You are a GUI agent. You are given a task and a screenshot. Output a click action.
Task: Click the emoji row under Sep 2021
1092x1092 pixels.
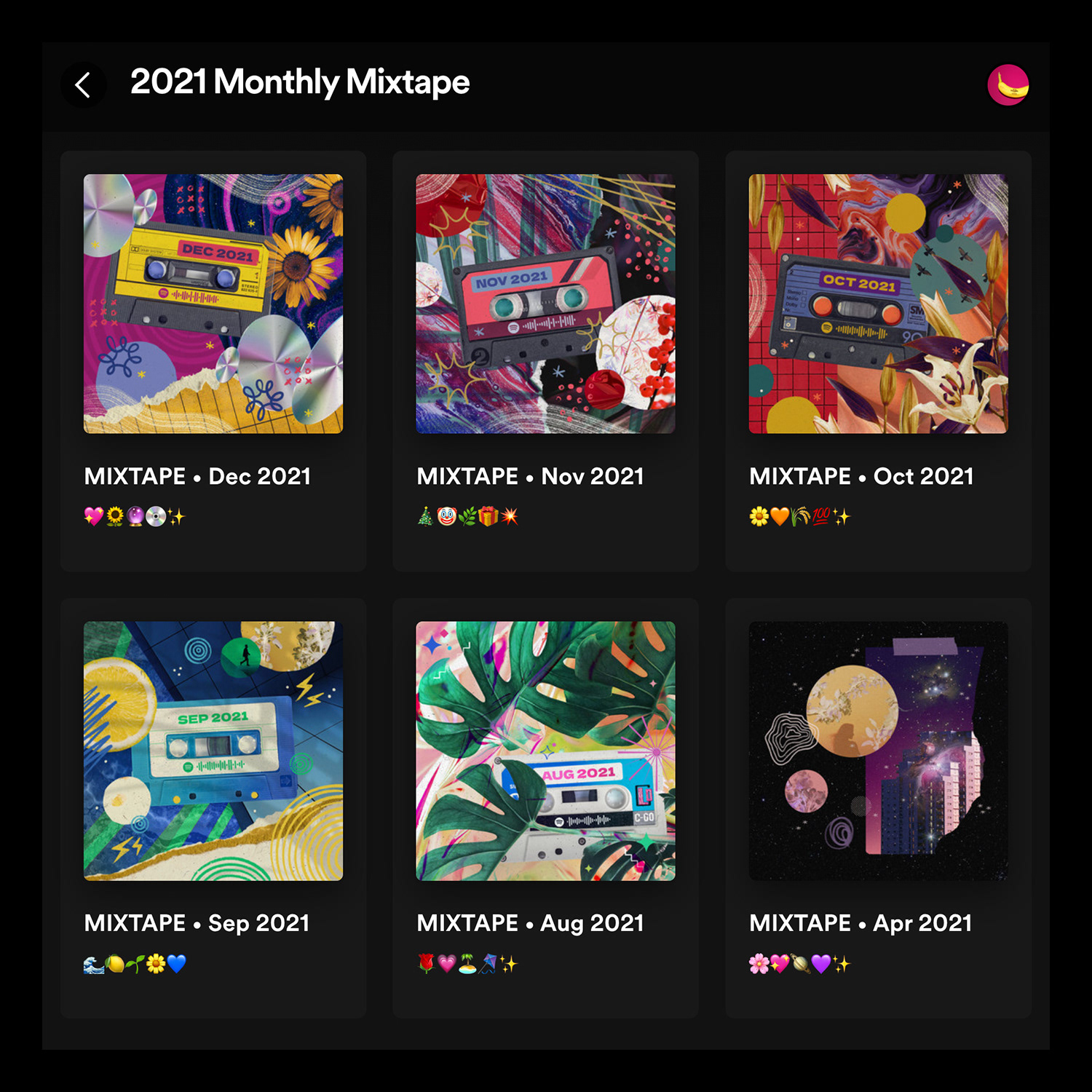tap(135, 964)
